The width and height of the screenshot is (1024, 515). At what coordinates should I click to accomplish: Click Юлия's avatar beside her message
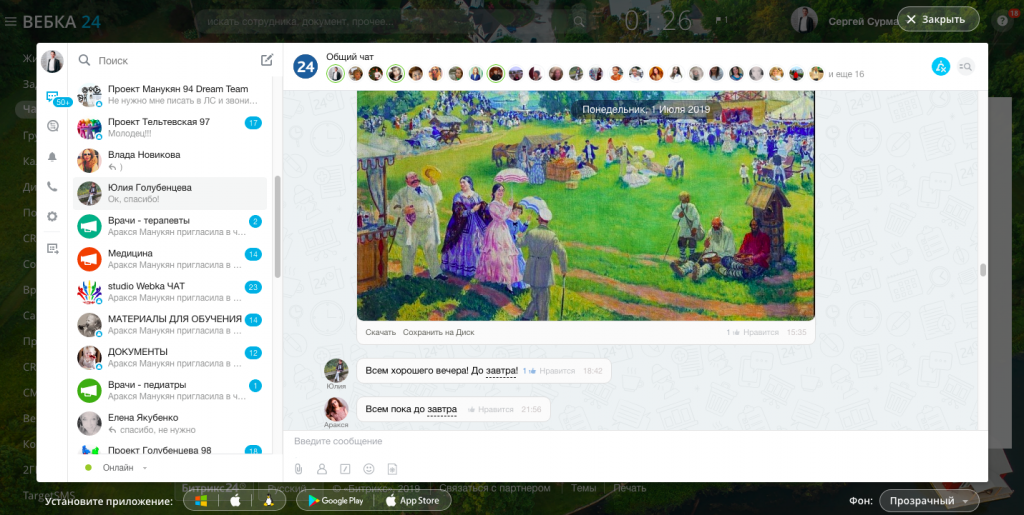pyautogui.click(x=336, y=370)
